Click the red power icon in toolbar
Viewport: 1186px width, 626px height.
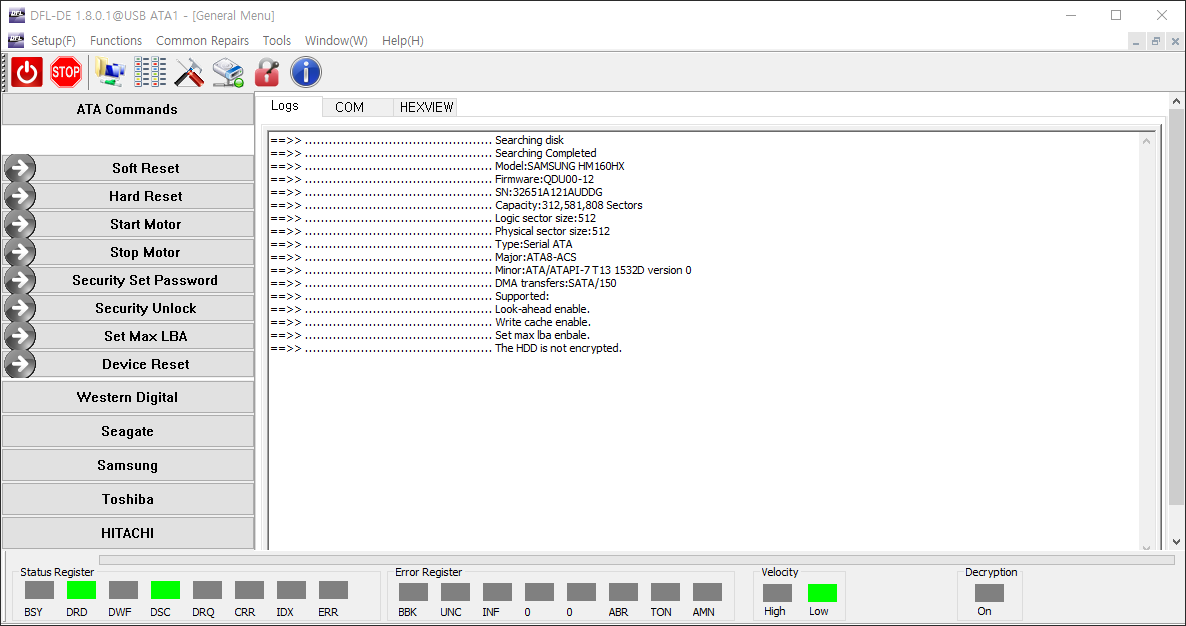click(27, 73)
